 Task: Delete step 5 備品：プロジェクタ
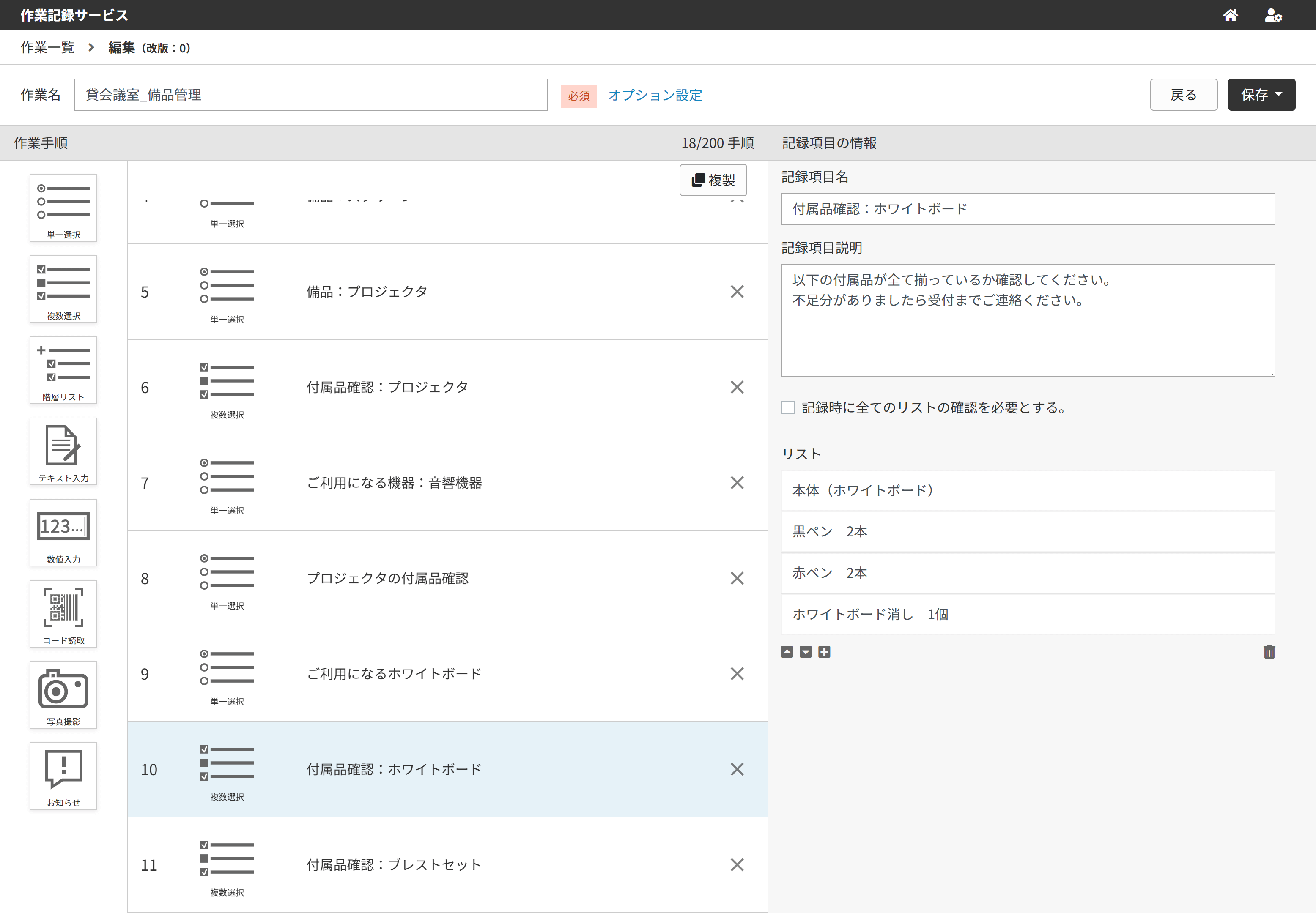(x=737, y=292)
